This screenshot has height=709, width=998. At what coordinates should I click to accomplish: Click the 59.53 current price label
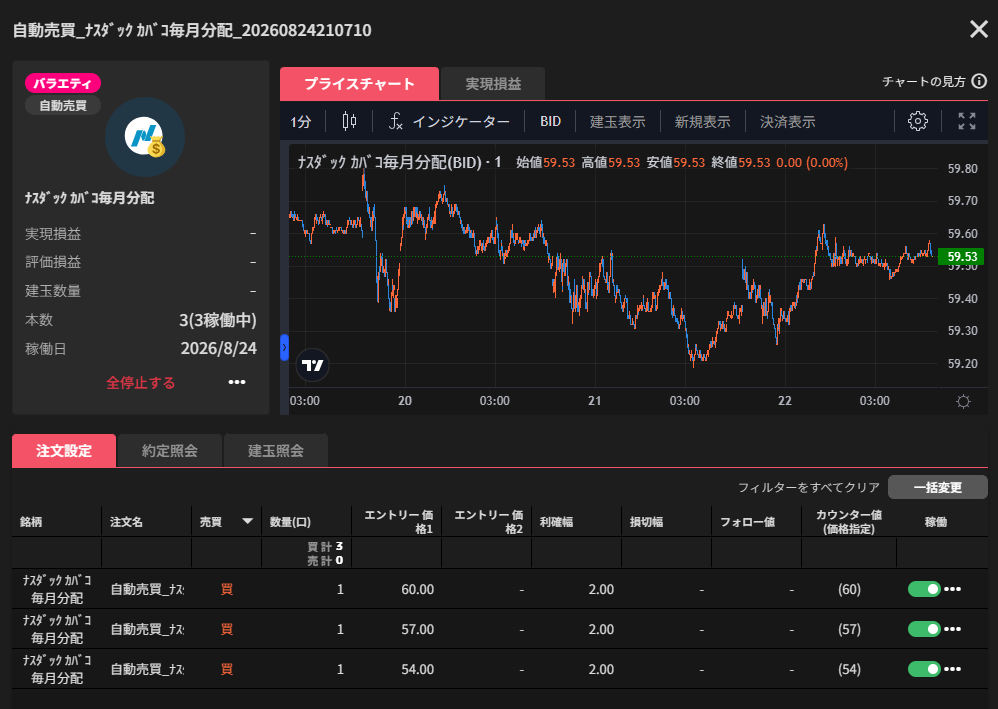961,256
